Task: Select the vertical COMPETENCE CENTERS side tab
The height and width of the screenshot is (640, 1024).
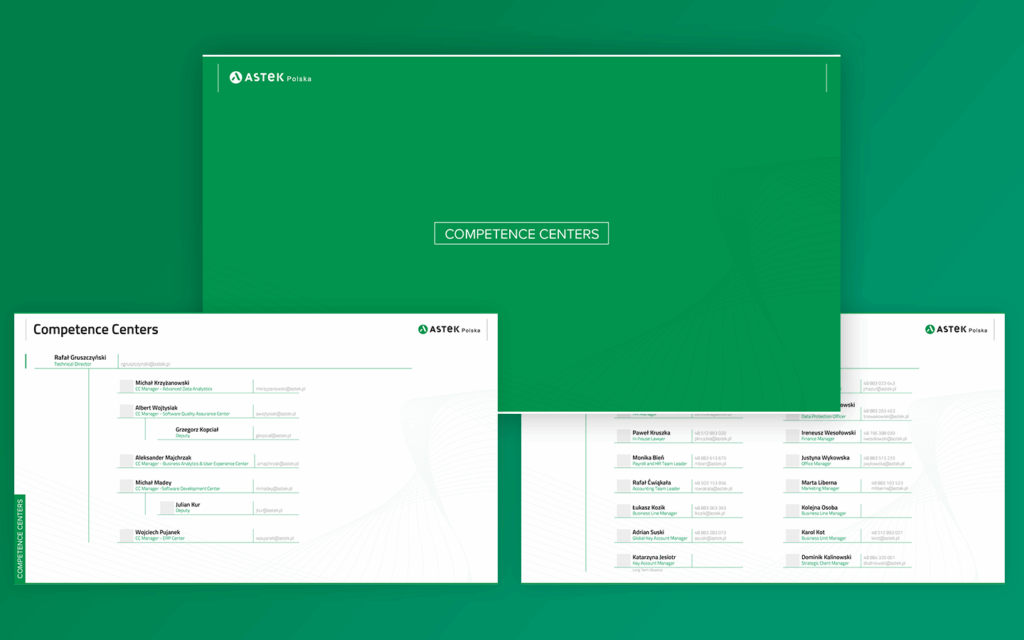Action: pos(20,538)
